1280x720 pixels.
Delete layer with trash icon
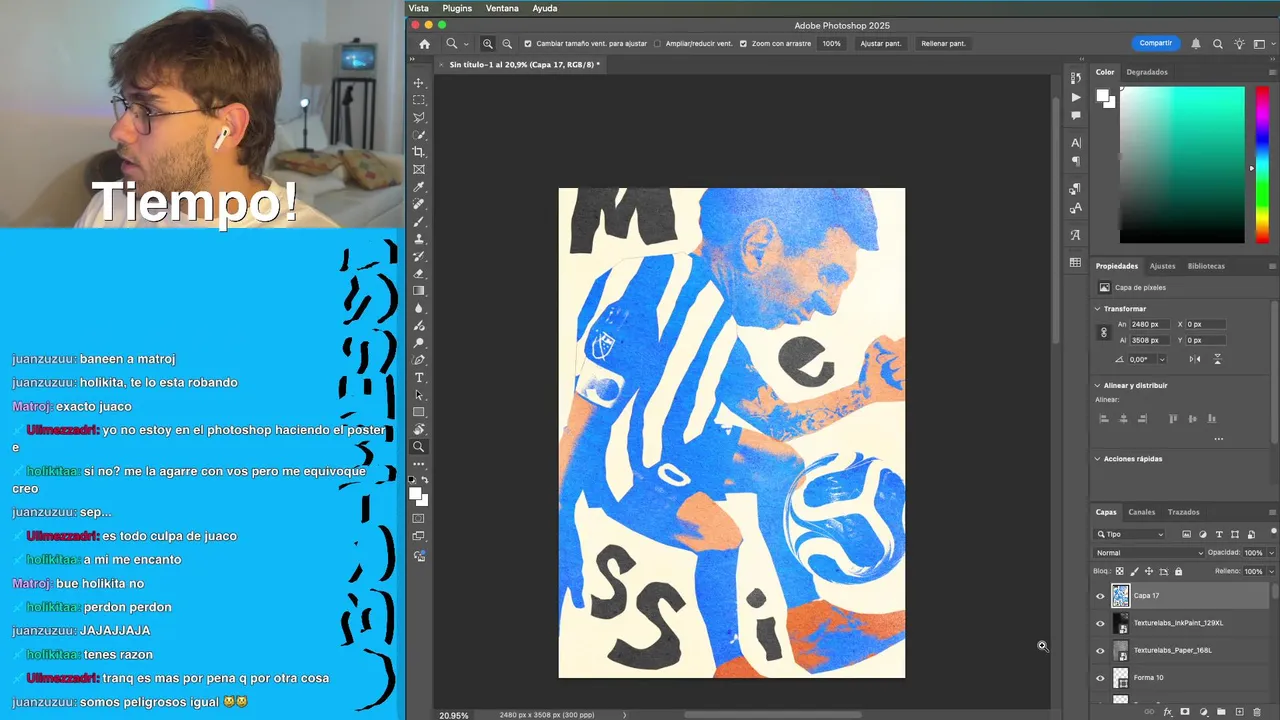[1257, 712]
